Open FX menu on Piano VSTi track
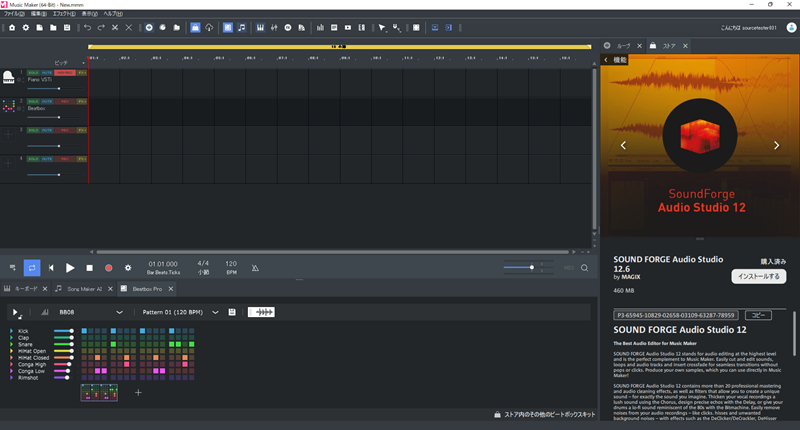This screenshot has height=430, width=800. coord(82,73)
